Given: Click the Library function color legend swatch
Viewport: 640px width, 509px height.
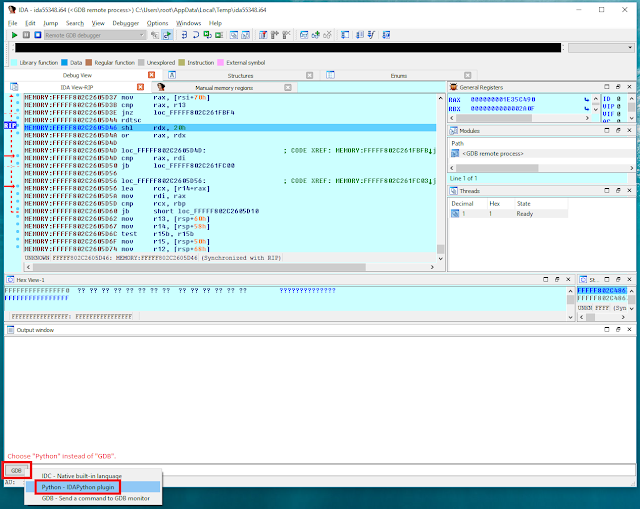Looking at the screenshot, I should (x=14, y=62).
